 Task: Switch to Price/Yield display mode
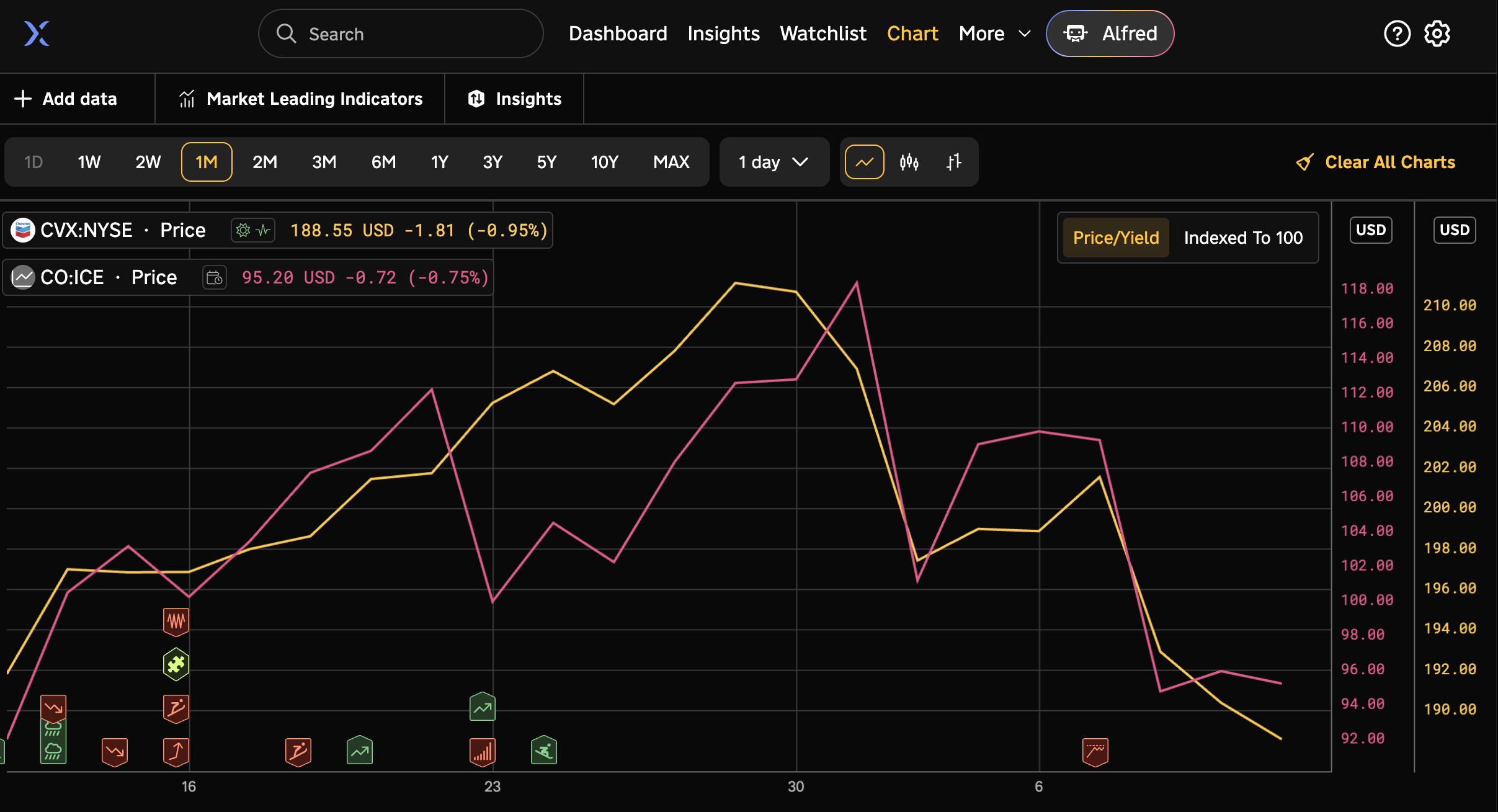tap(1116, 238)
